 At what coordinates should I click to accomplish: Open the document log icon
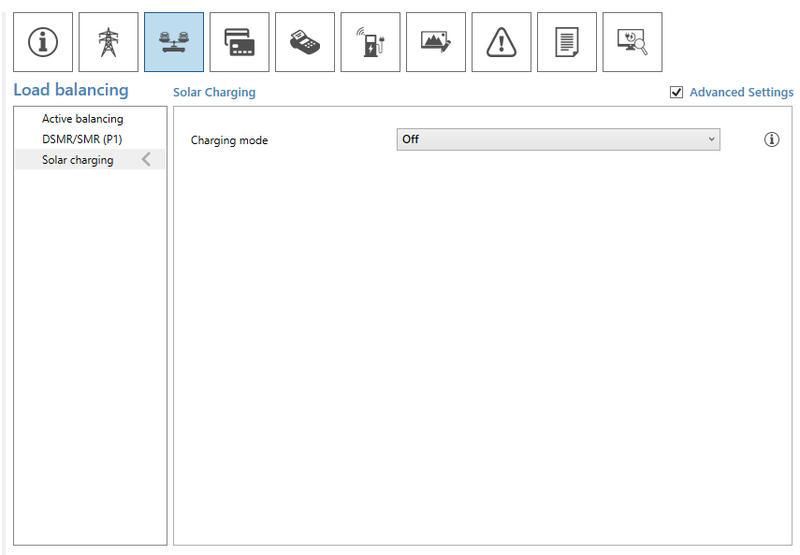tap(567, 42)
